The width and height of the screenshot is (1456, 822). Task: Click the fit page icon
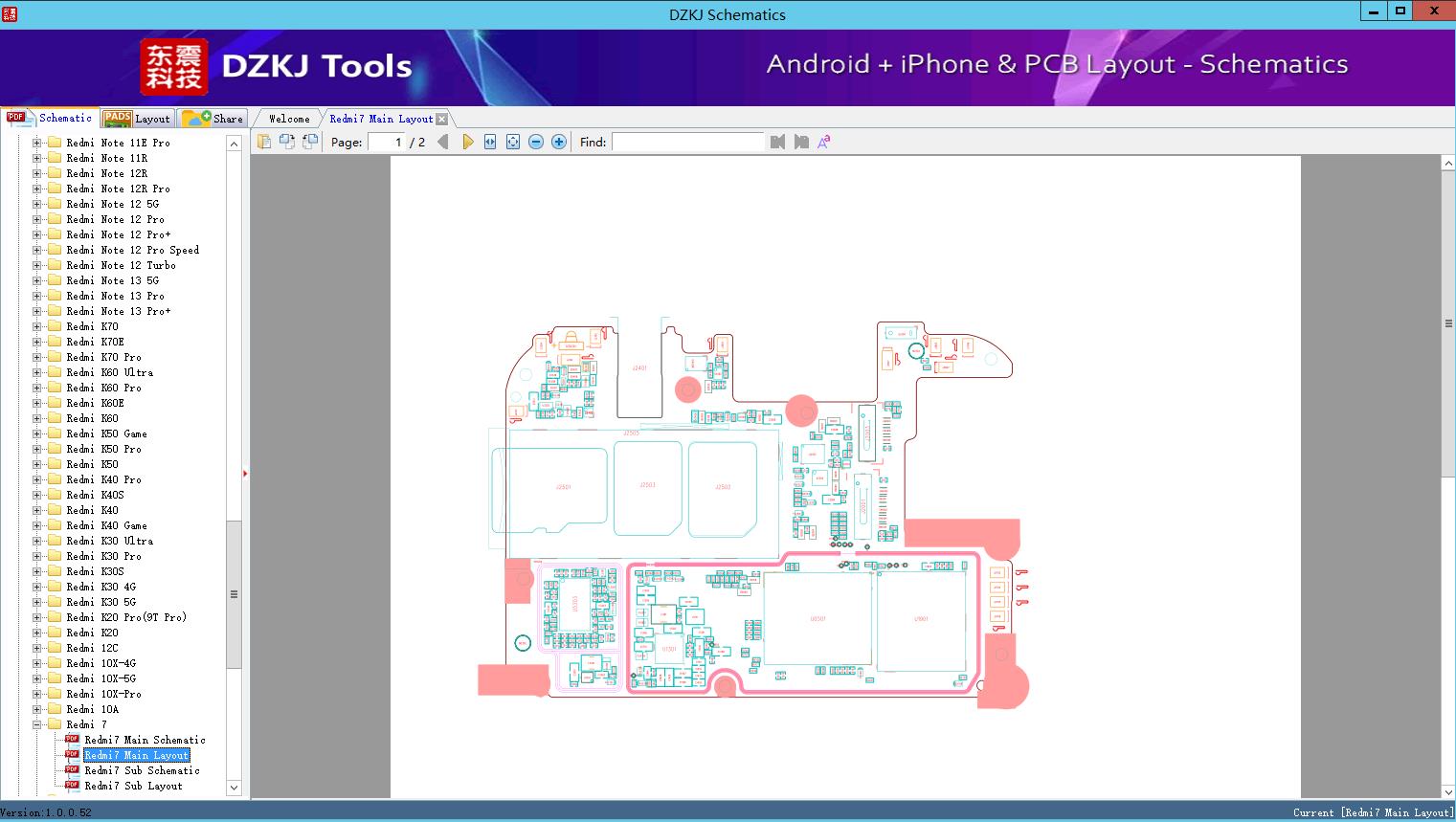[513, 142]
